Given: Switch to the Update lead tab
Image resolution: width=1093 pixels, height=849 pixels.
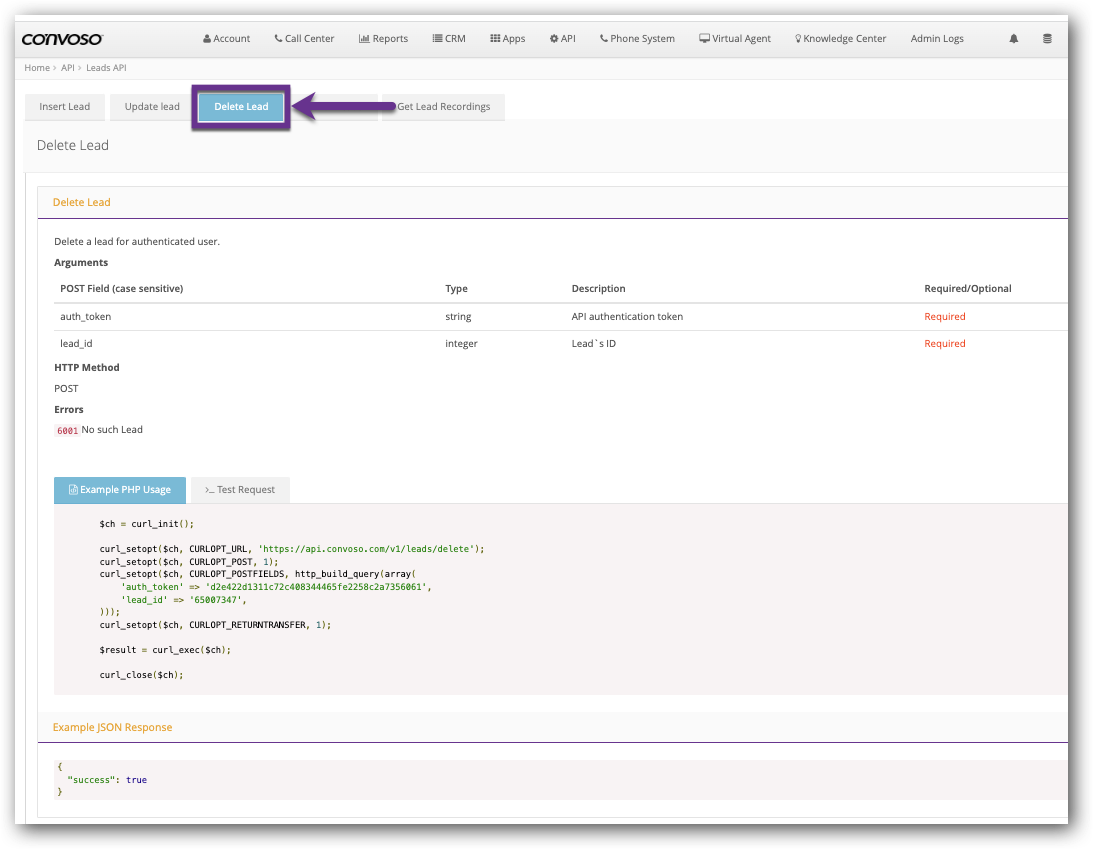Looking at the screenshot, I should 152,107.
